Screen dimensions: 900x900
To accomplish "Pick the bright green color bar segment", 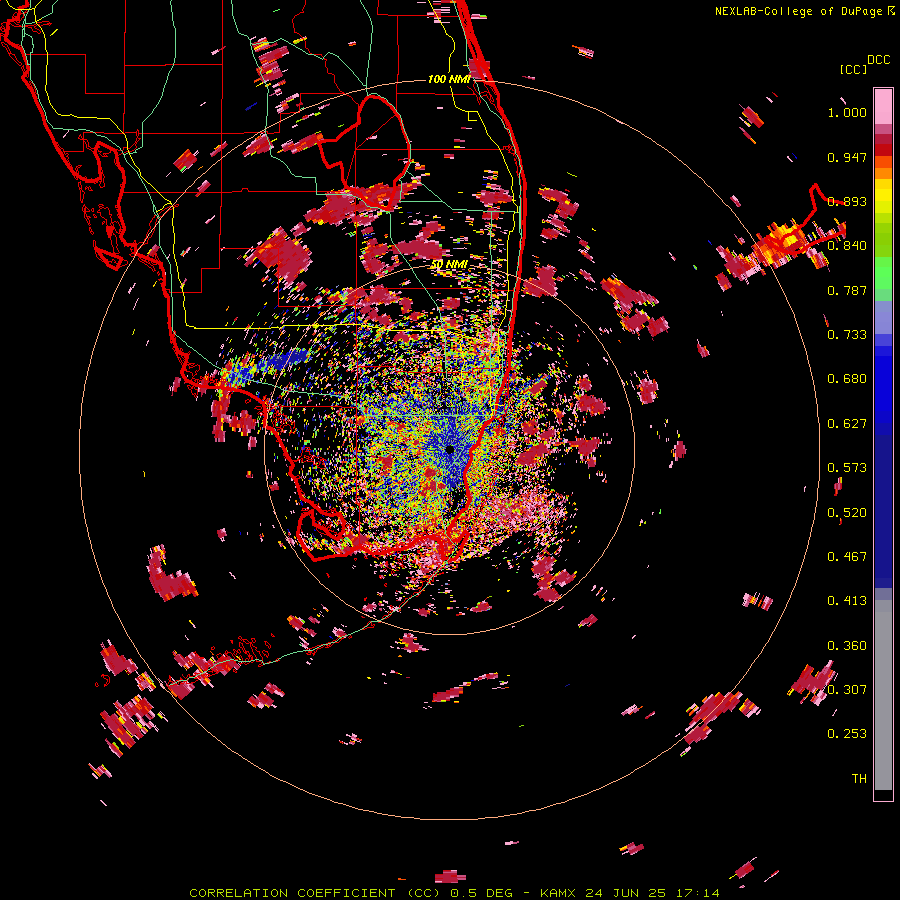I will point(883,273).
